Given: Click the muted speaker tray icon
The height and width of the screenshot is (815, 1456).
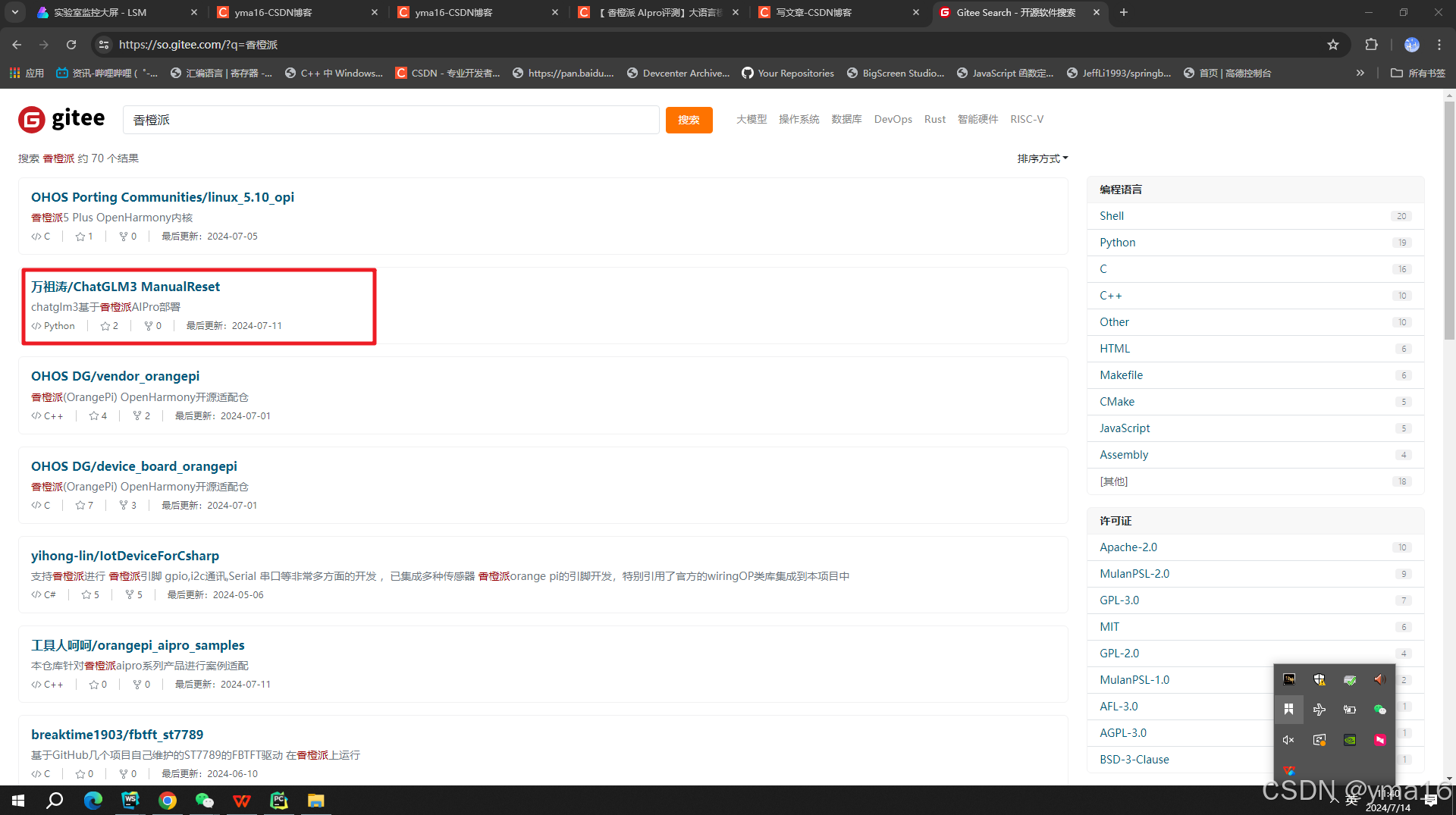Looking at the screenshot, I should coord(1288,740).
